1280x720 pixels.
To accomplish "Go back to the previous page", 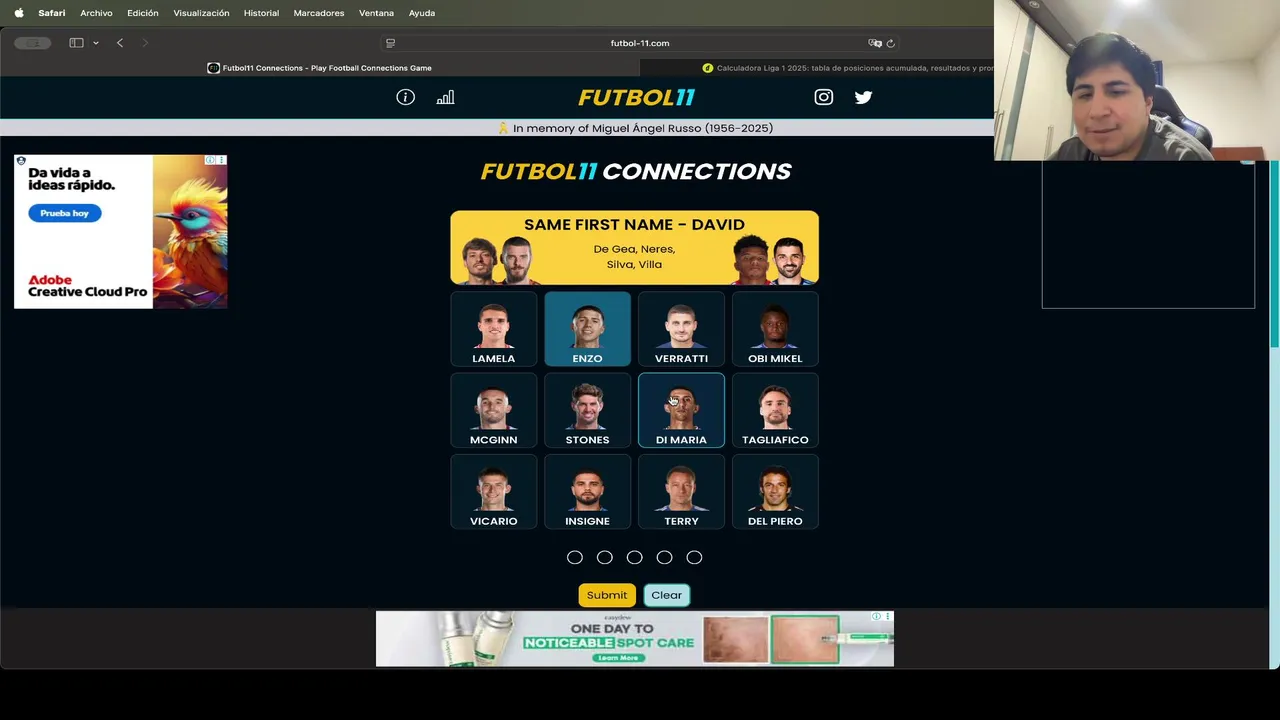I will coord(120,43).
